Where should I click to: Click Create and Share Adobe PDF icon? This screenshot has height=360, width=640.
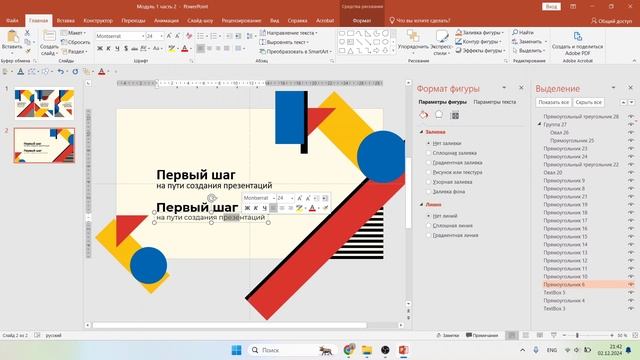(x=578, y=36)
